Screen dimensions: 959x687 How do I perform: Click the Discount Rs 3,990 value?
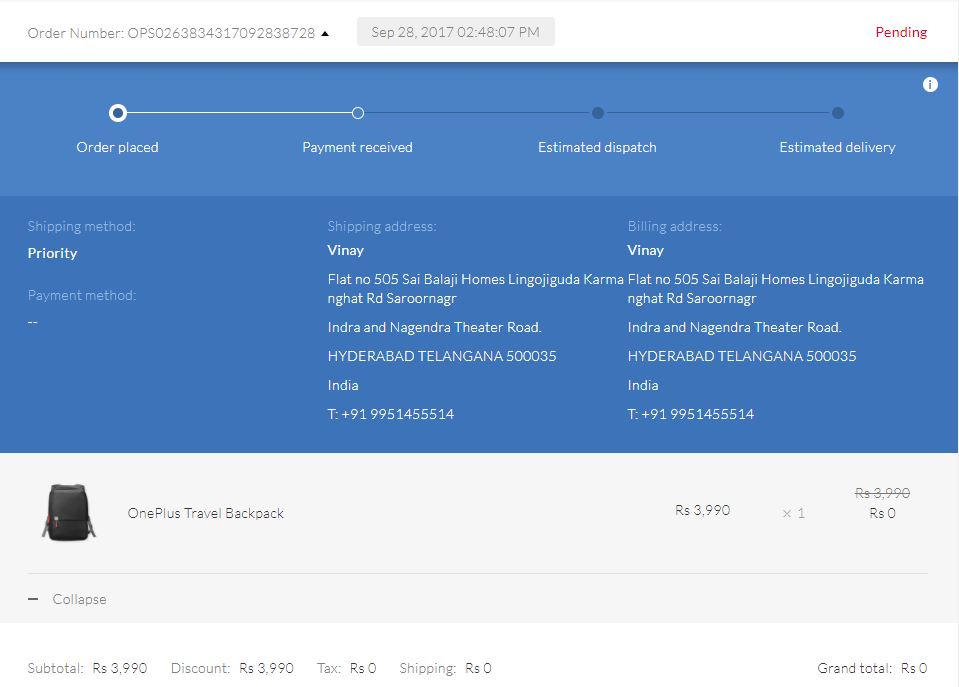point(267,668)
